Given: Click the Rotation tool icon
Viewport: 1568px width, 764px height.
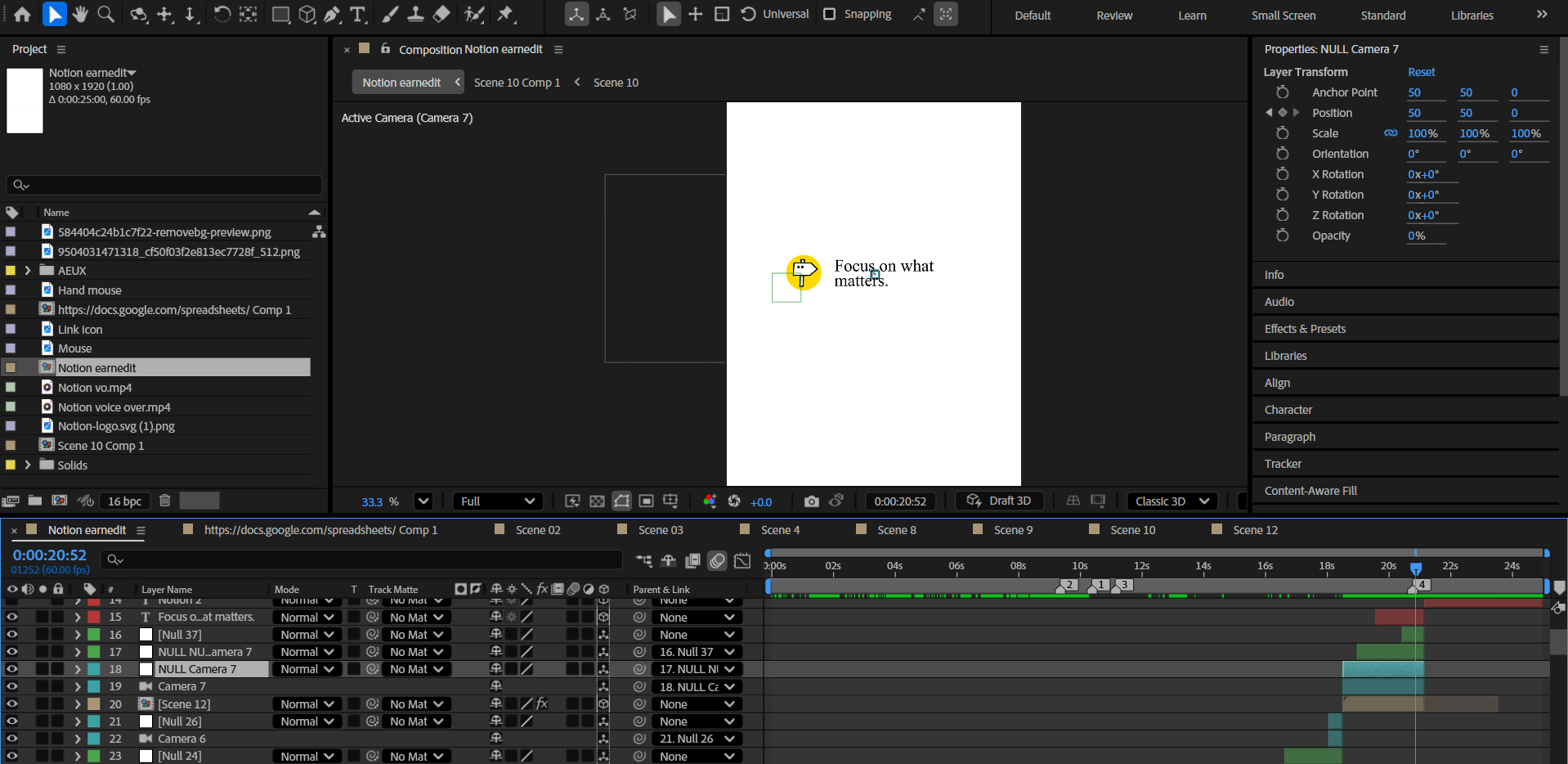Looking at the screenshot, I should 222,14.
